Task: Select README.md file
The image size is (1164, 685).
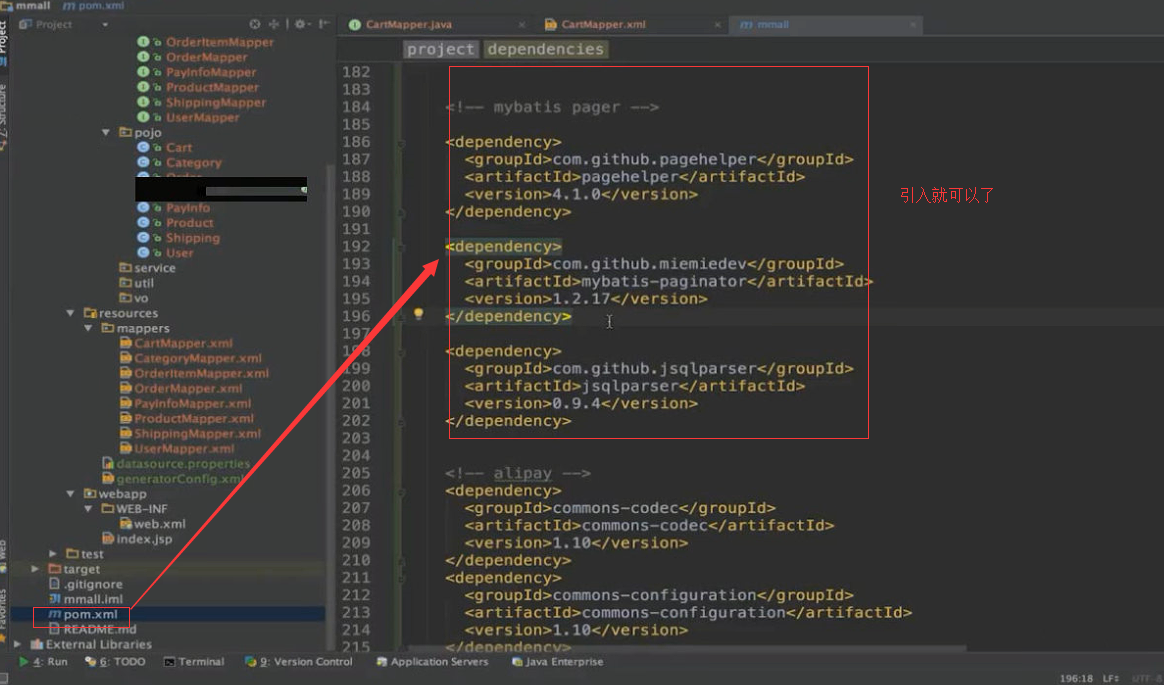Action: [99, 629]
